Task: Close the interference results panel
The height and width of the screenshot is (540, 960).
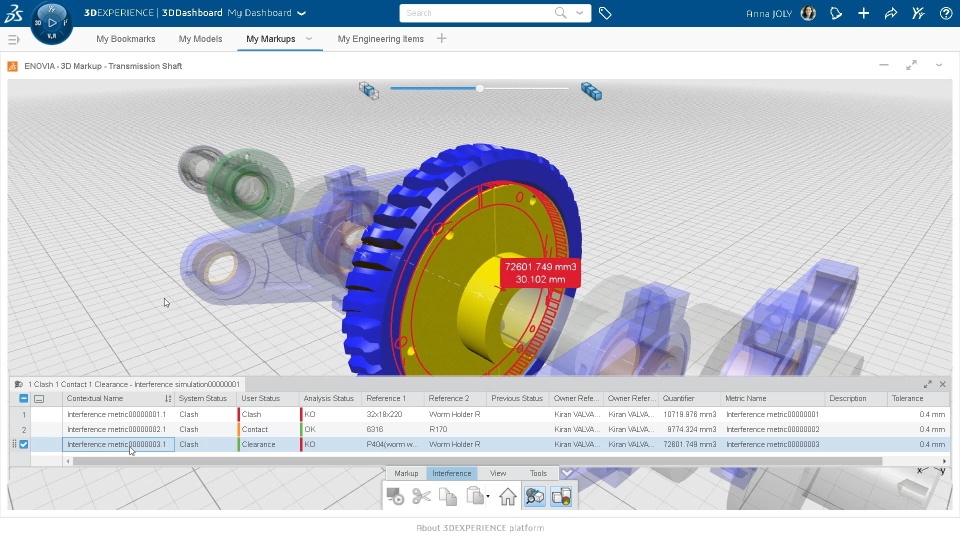Action: (x=943, y=384)
